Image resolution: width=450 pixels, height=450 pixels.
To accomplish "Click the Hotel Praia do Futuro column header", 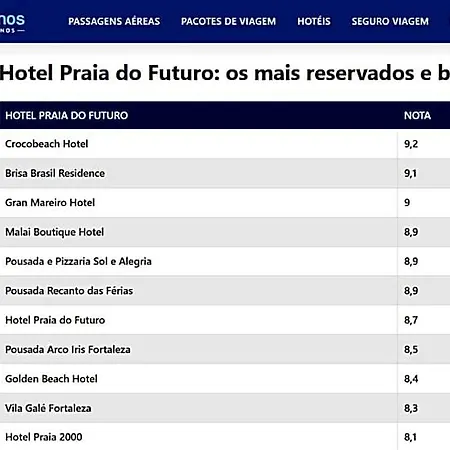I will (x=67, y=115).
